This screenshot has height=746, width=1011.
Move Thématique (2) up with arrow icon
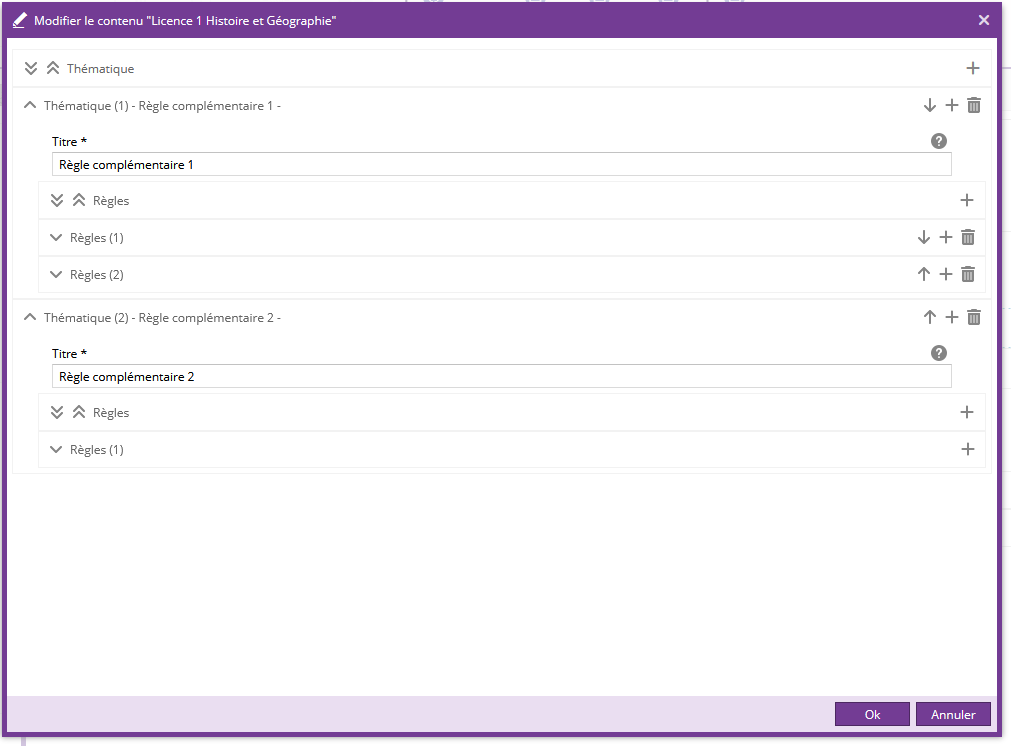point(930,317)
